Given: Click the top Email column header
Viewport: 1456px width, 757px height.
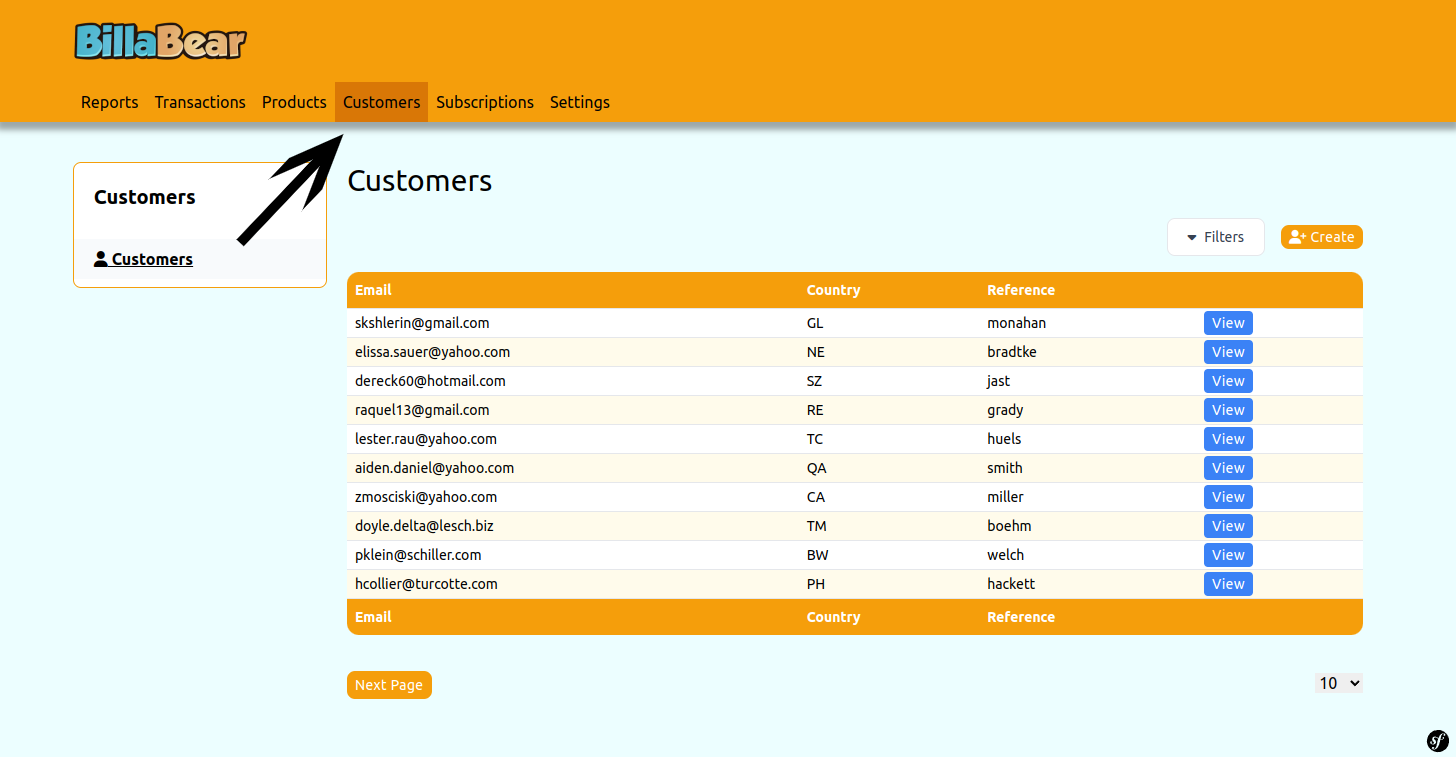Looking at the screenshot, I should tap(373, 290).
